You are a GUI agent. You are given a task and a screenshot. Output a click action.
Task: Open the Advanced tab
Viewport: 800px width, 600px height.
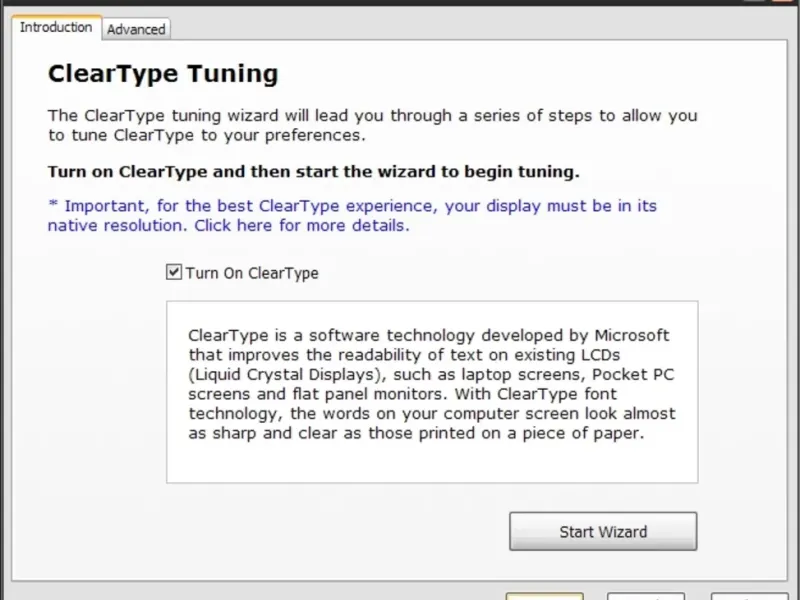point(136,30)
